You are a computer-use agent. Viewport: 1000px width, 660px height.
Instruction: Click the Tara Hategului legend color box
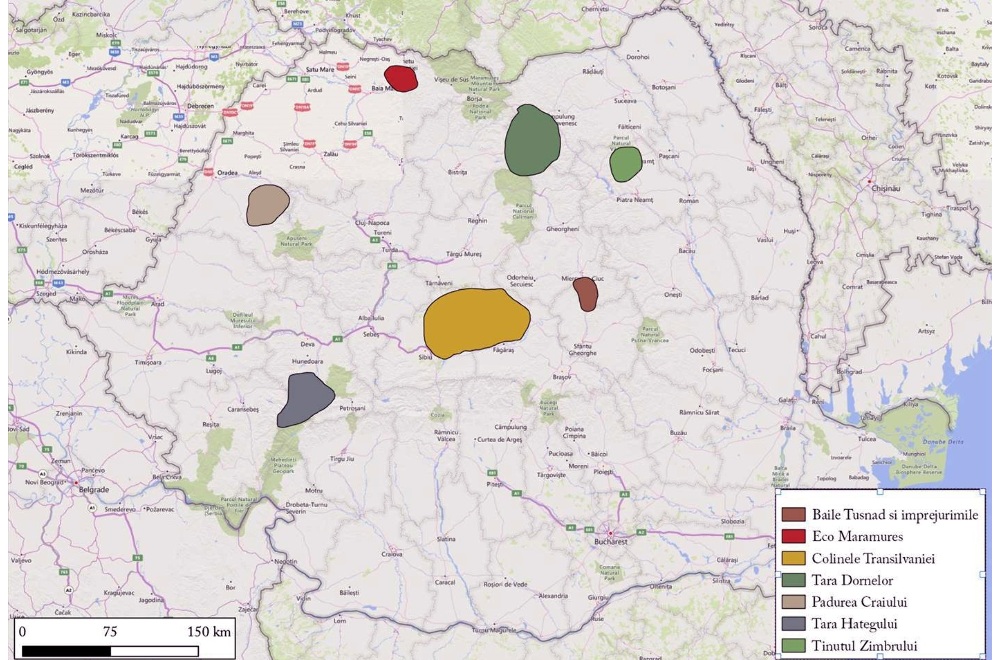pos(794,624)
